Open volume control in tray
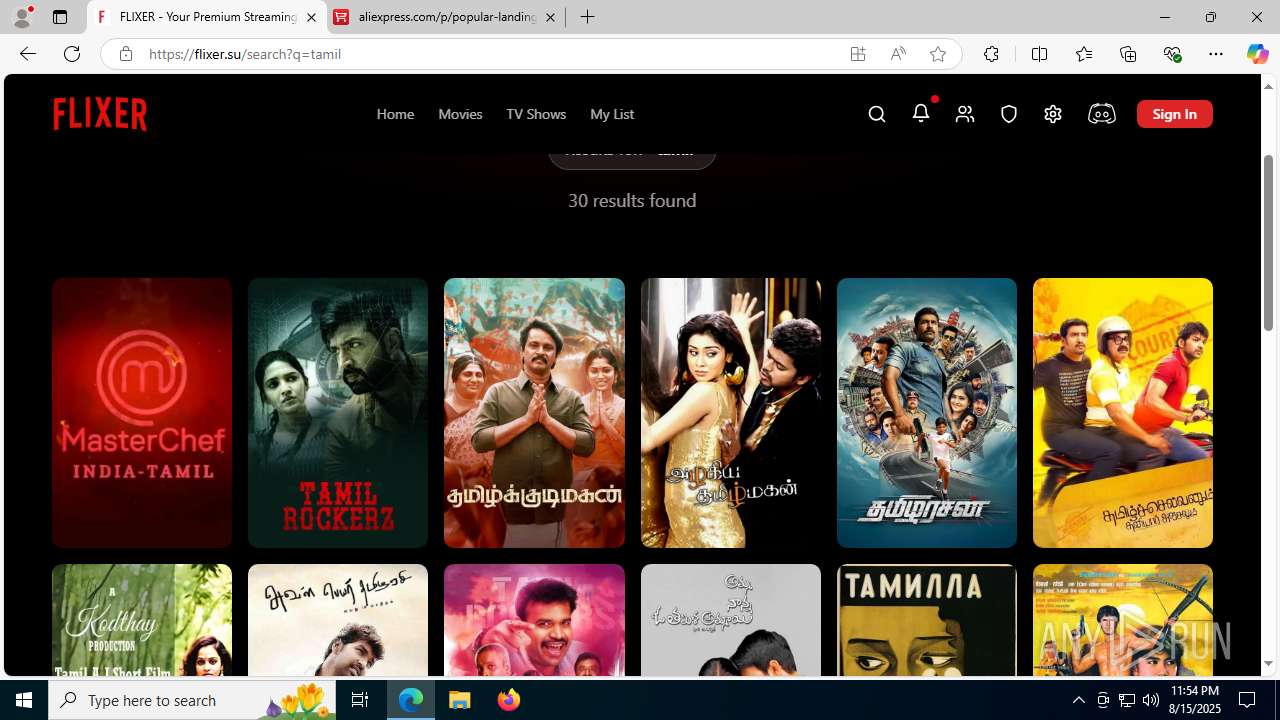 1151,700
